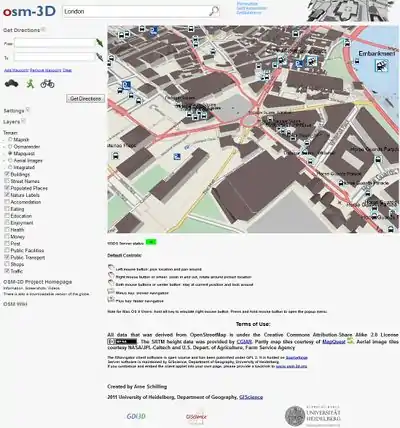
Task: Click the train station icon left of Embankment label
Action: 311,61
